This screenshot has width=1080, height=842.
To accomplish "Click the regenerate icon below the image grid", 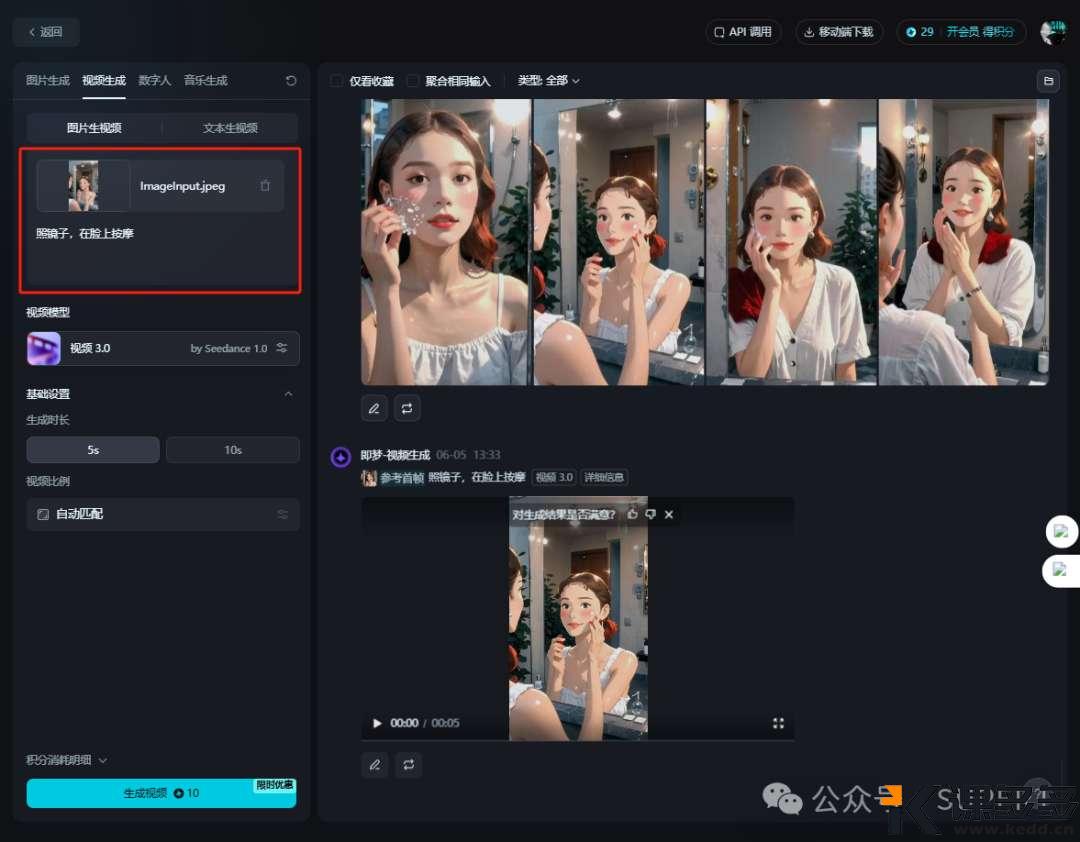I will tap(407, 408).
